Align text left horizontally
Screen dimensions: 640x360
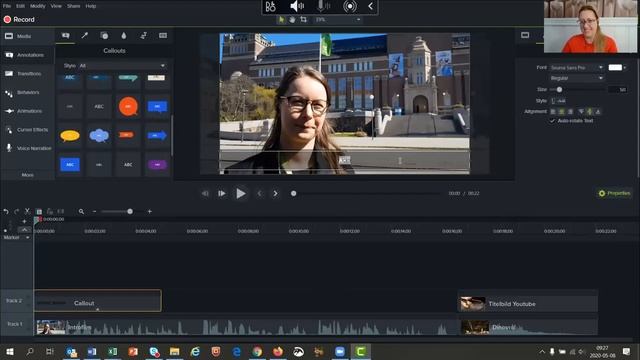tap(553, 111)
